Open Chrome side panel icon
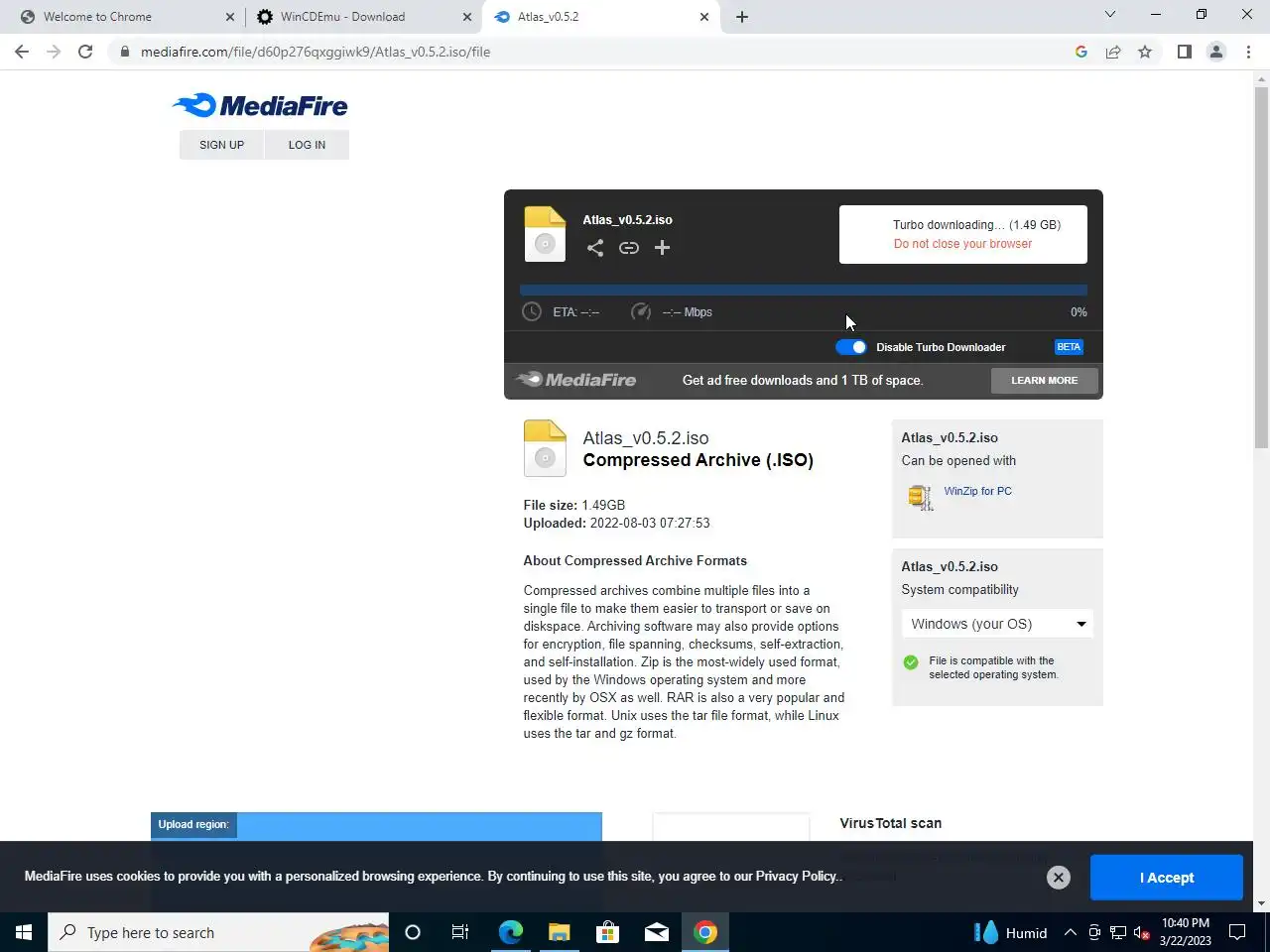 coord(1185,52)
